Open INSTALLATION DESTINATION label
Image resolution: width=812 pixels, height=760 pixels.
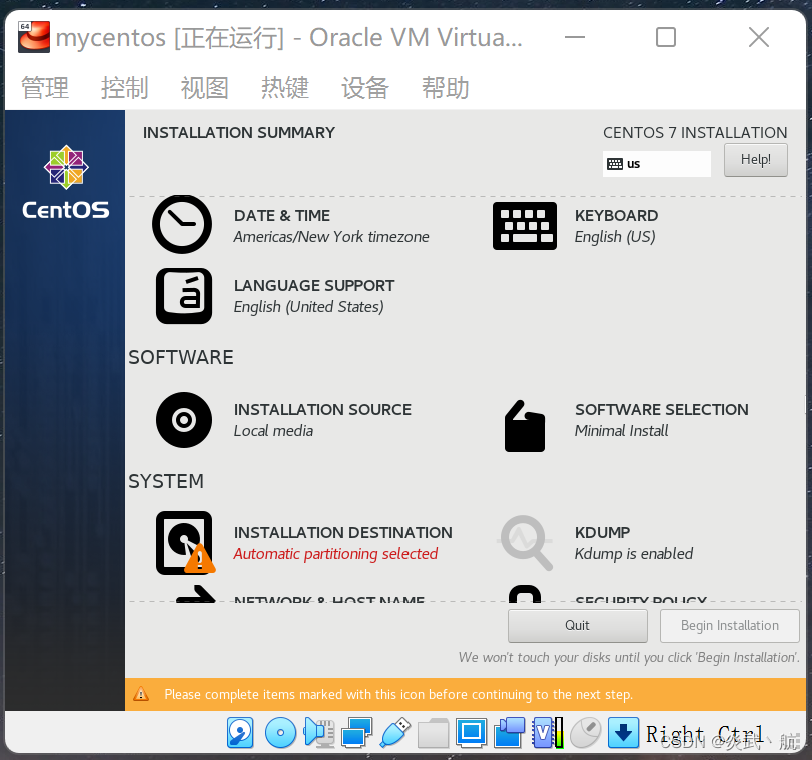point(343,532)
